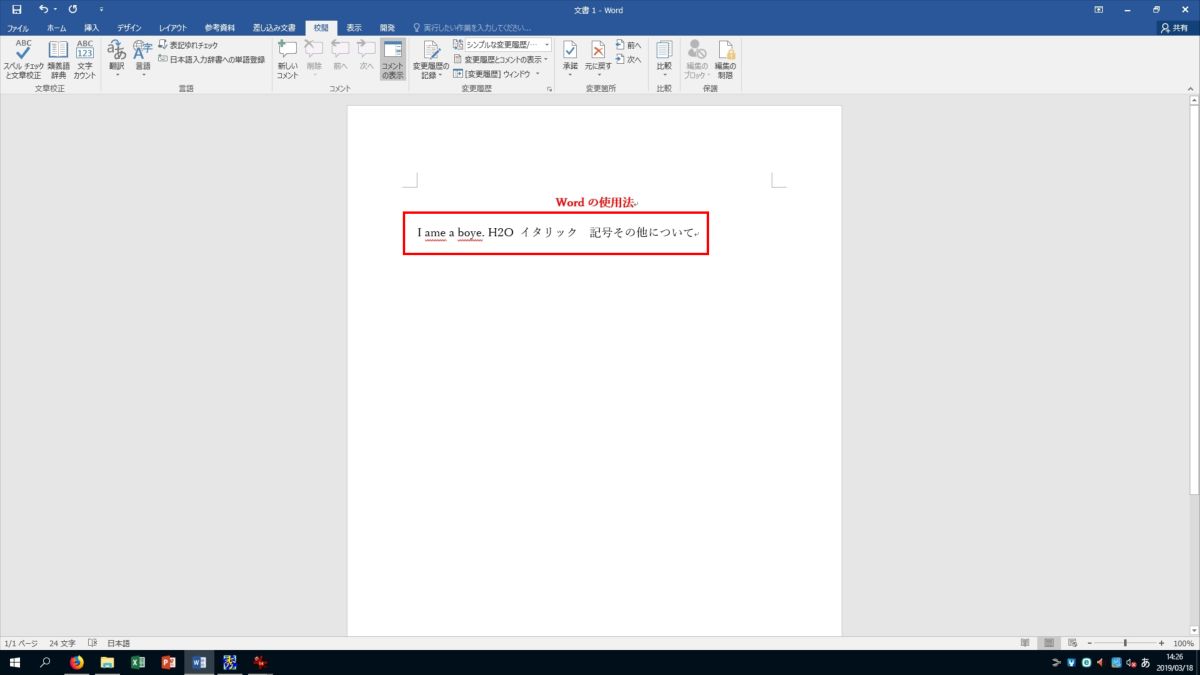
Task: Click heading text Word の使用法
Action: point(595,202)
